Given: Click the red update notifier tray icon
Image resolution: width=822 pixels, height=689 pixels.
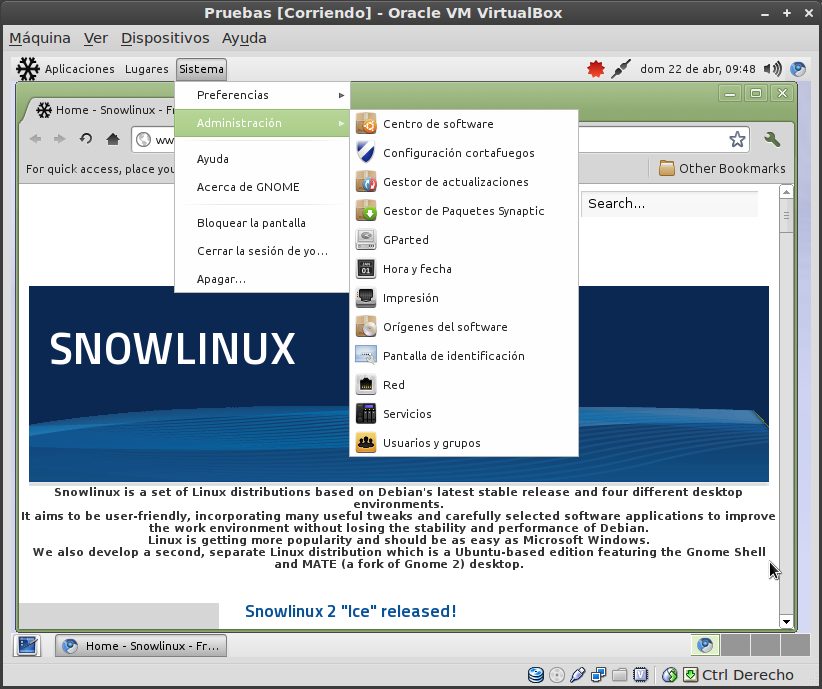Looking at the screenshot, I should (596, 69).
